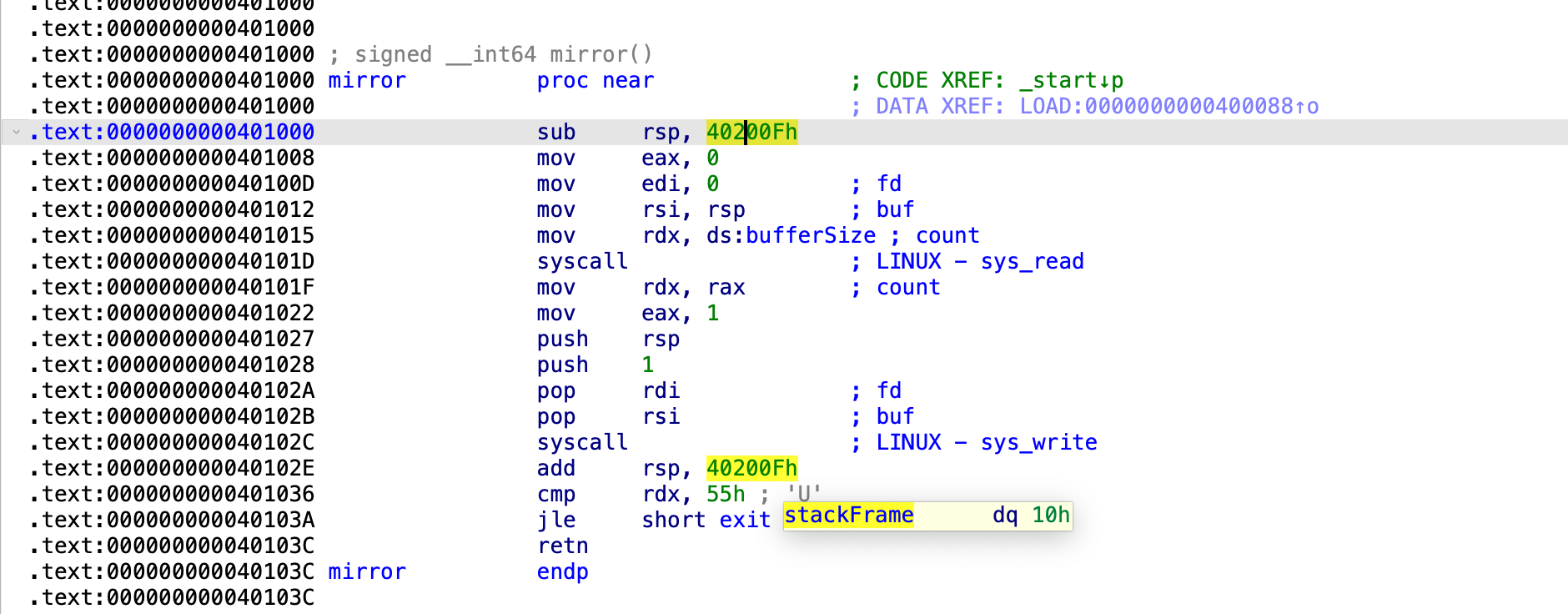Select the _start↓p code cross-reference

(x=1071, y=80)
